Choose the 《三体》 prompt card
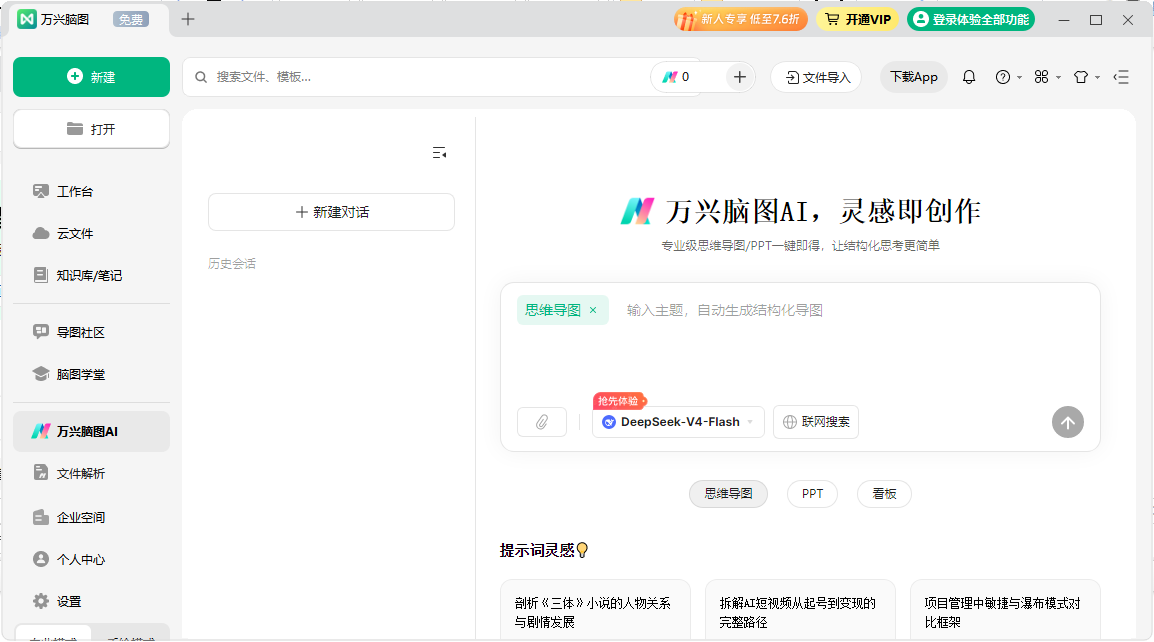1154x642 pixels. 595,610
